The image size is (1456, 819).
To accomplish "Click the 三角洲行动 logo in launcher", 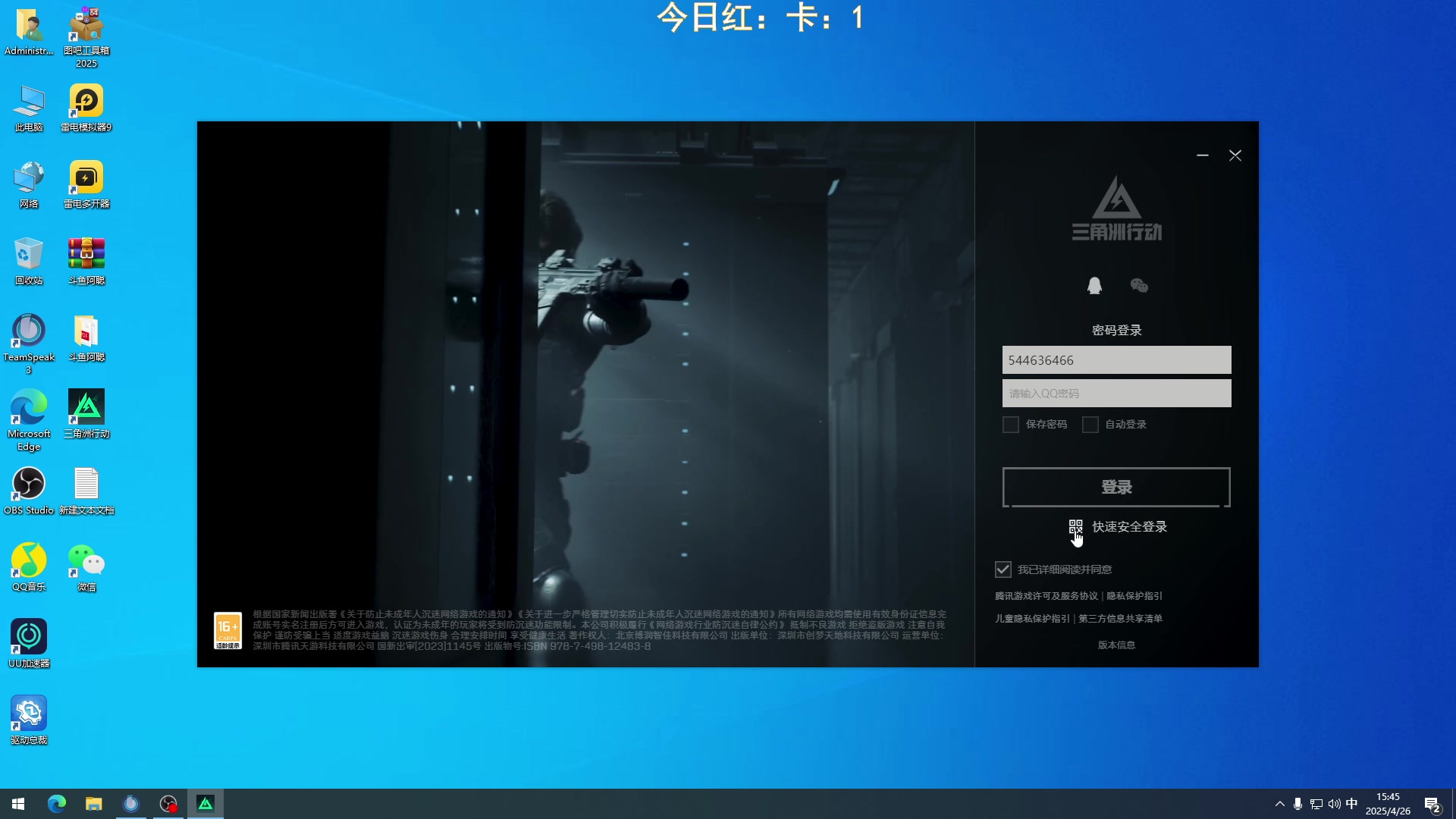I will click(1116, 209).
